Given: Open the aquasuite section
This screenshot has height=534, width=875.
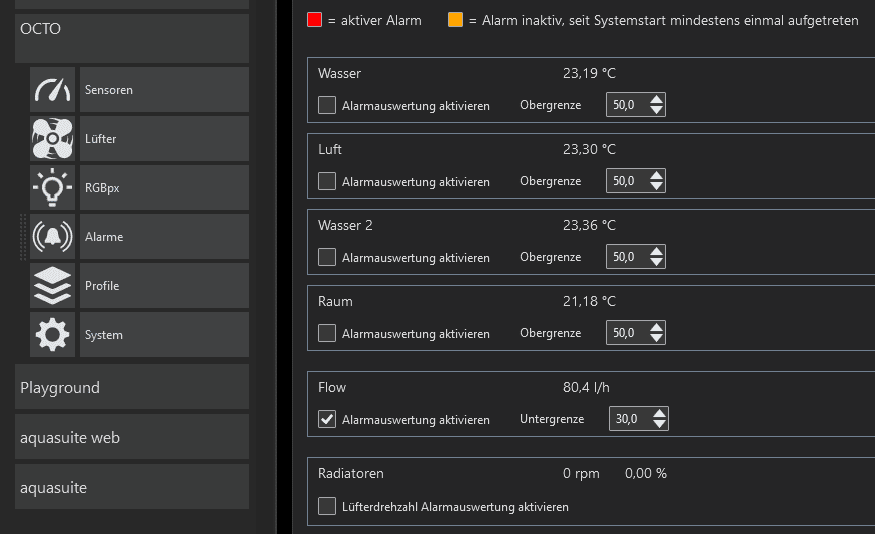Looking at the screenshot, I should click(131, 487).
